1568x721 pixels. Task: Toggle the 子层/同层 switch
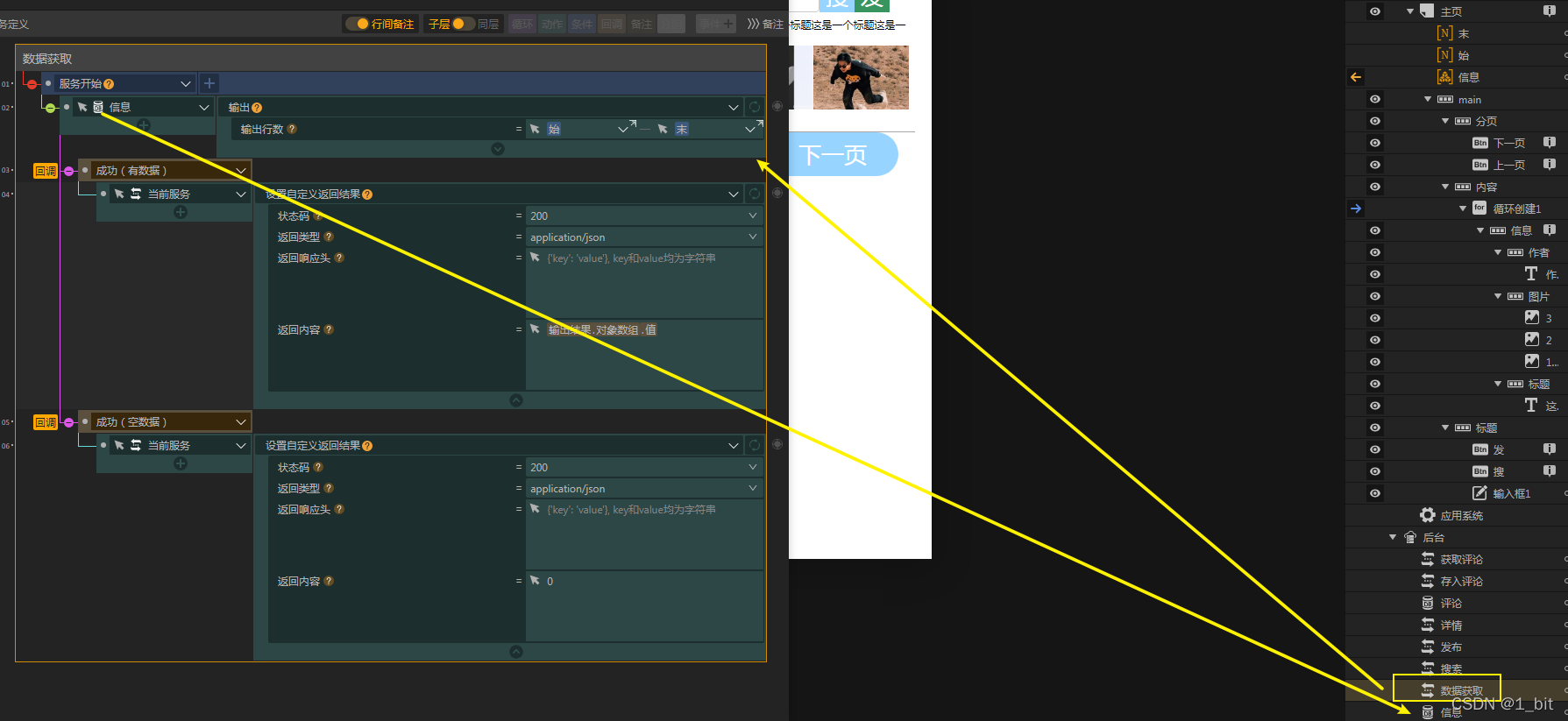pos(464,24)
